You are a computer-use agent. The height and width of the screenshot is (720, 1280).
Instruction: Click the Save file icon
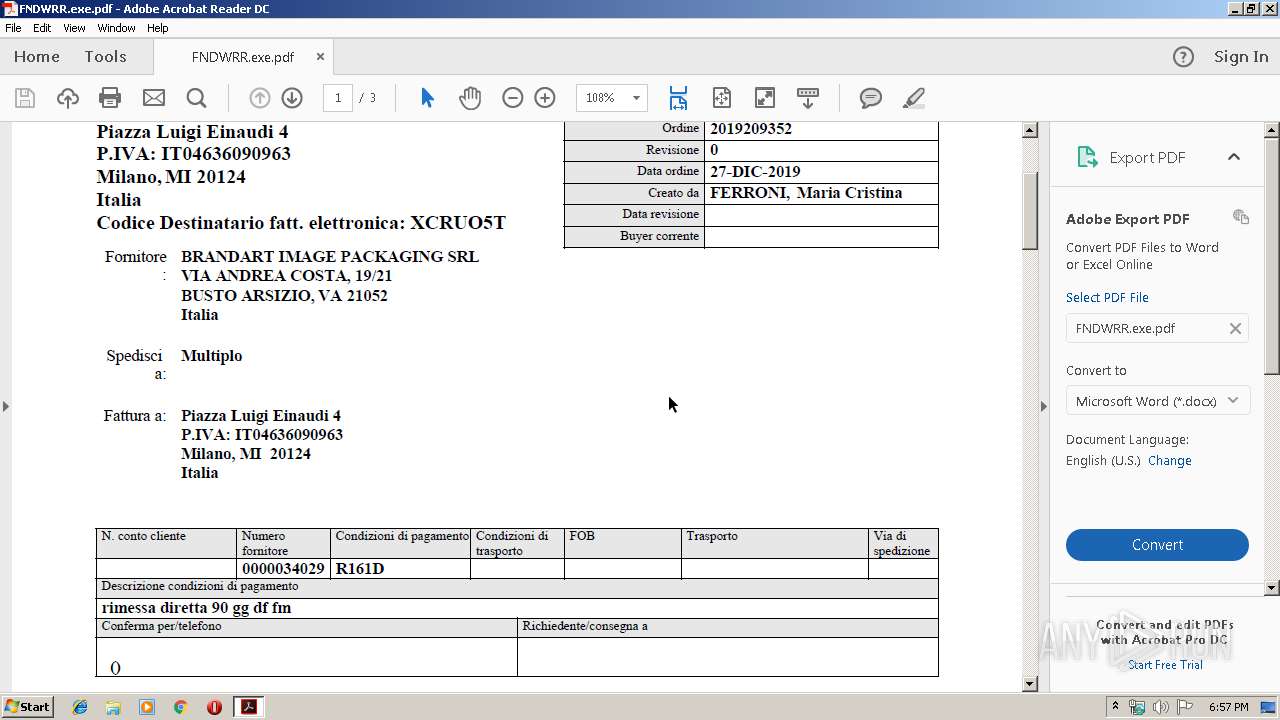(25, 98)
